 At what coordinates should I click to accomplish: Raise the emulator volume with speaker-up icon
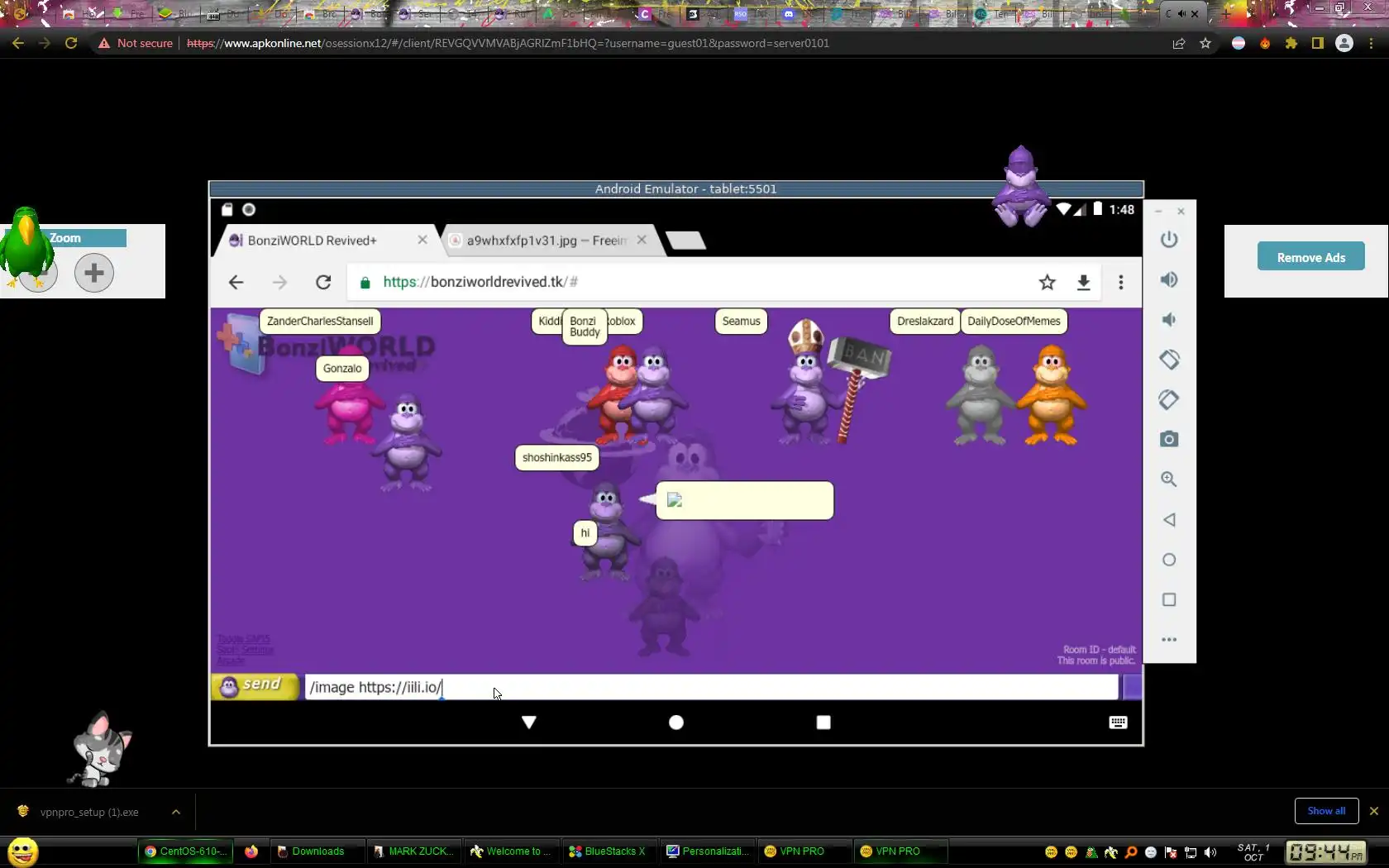pyautogui.click(x=1169, y=279)
